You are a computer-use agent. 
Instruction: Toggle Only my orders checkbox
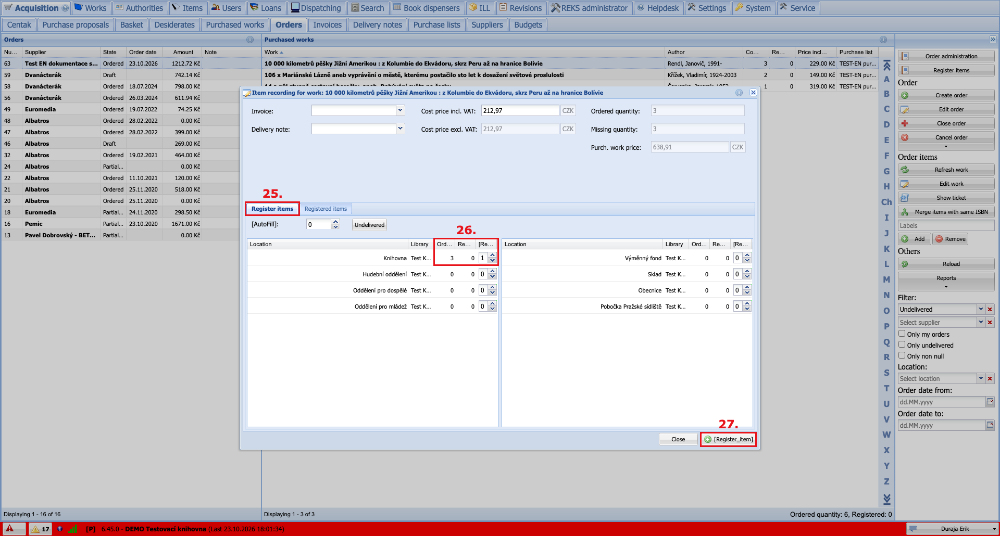(x=902, y=334)
